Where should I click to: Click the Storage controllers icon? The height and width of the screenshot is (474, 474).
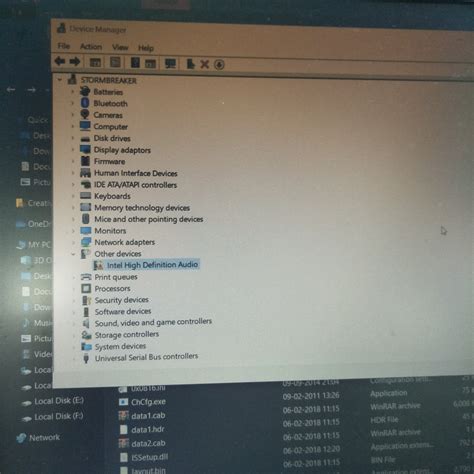click(x=86, y=335)
